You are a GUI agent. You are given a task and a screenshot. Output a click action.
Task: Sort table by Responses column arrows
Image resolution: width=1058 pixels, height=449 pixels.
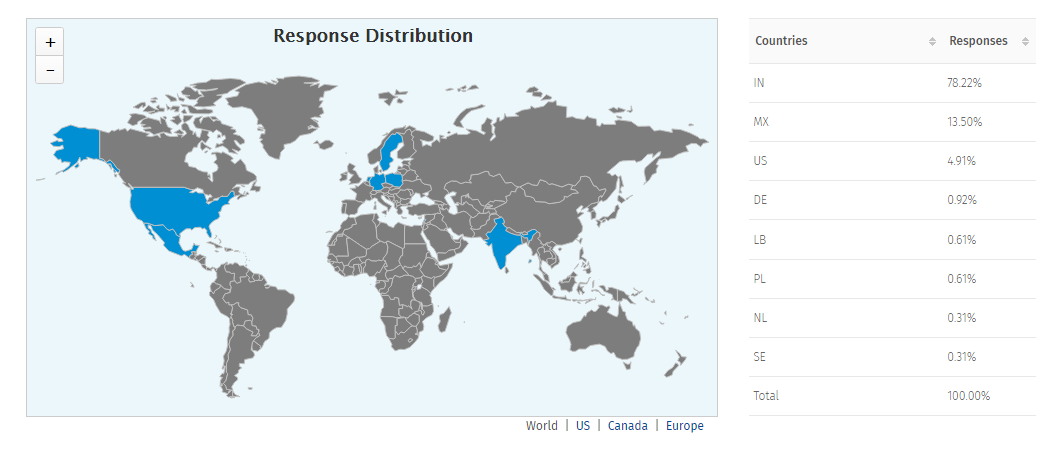tap(1025, 41)
